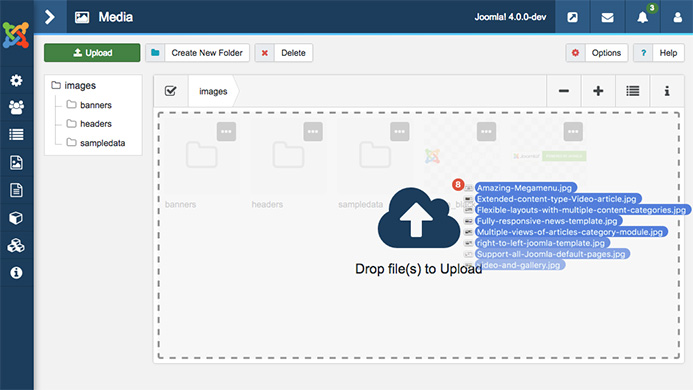Decrease thumbnail size with minus icon
693x390 pixels.
[x=564, y=91]
